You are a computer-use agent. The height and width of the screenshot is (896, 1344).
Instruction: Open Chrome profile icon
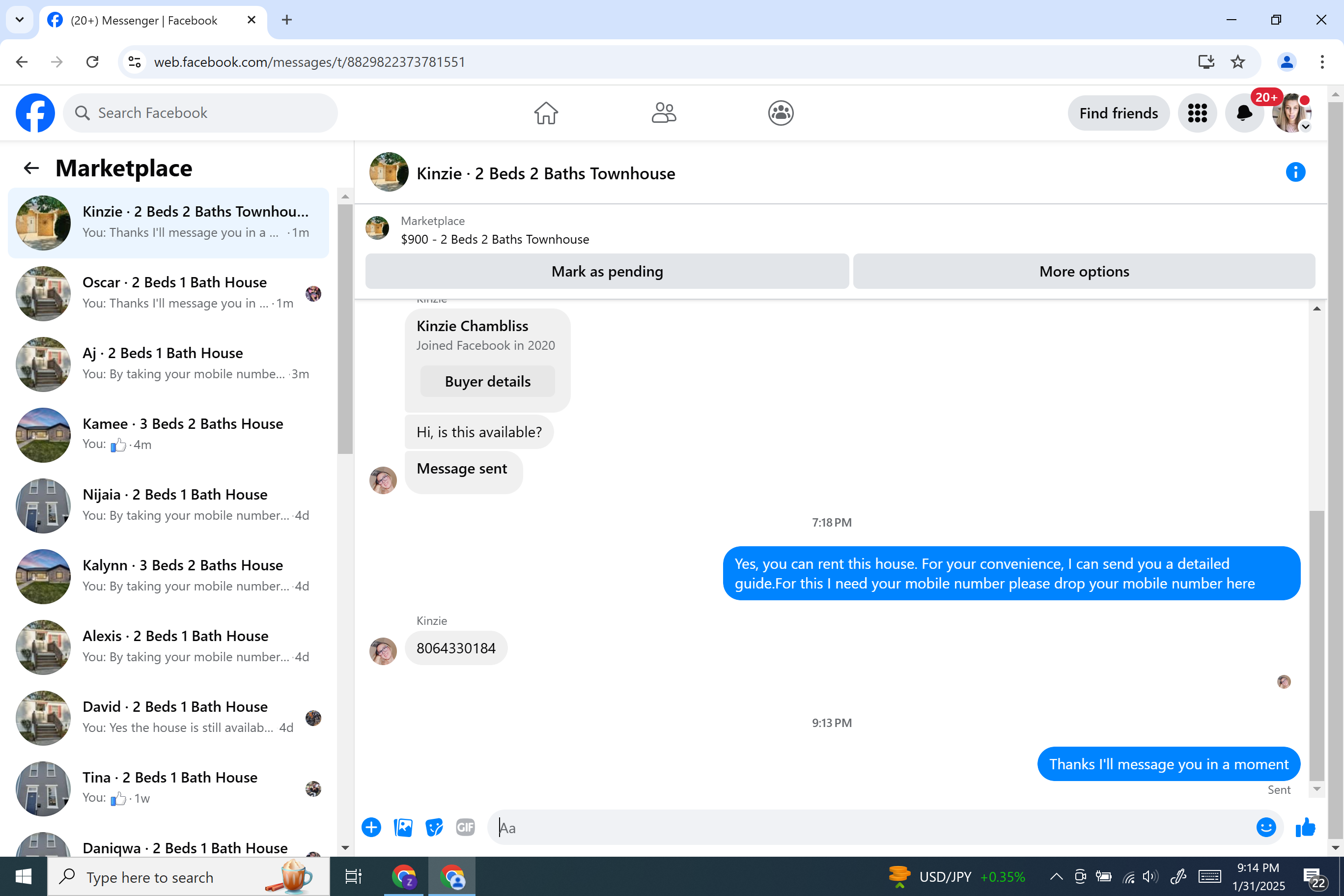[x=1287, y=62]
